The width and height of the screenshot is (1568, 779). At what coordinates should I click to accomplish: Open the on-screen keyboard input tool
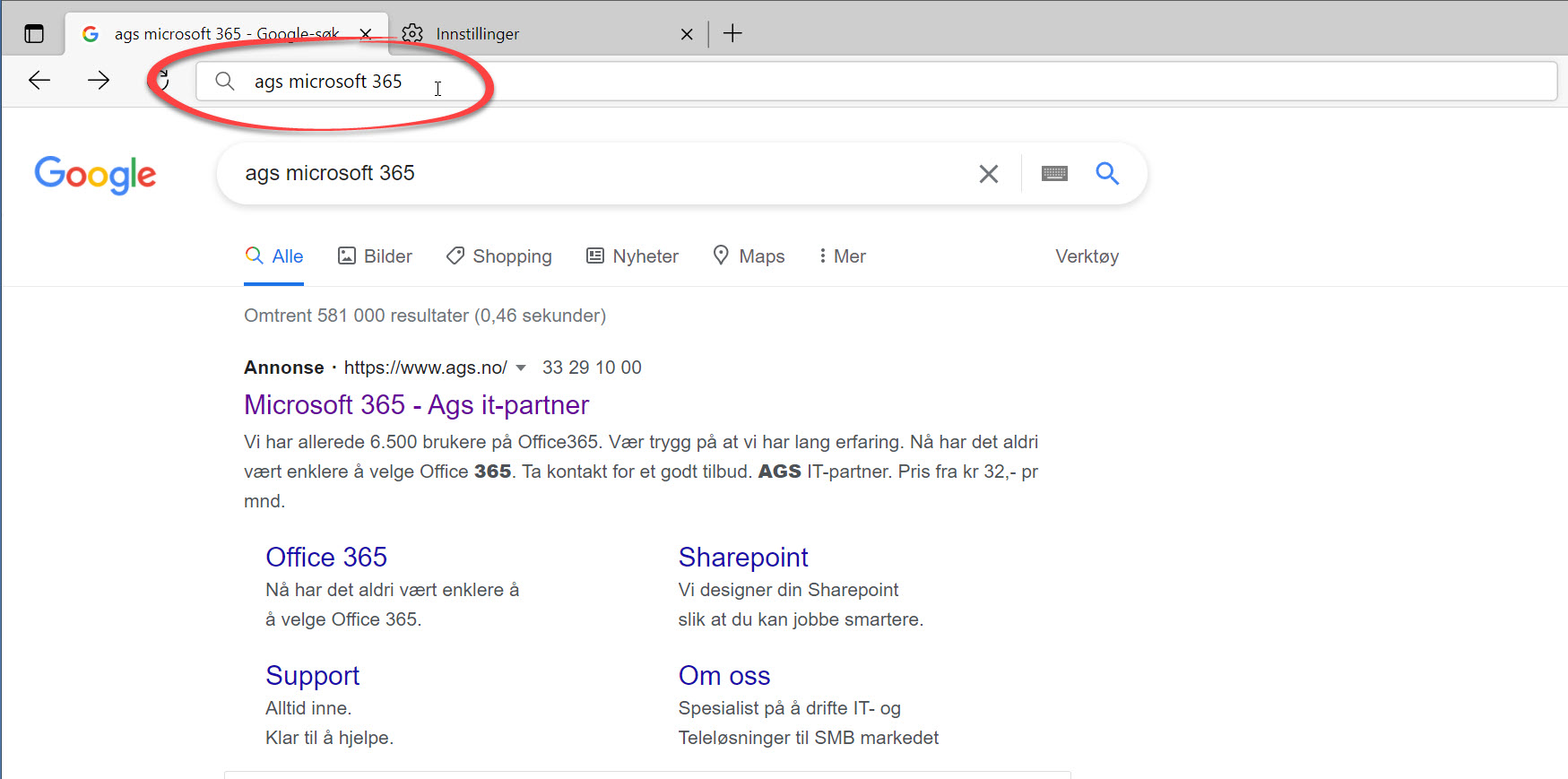pos(1054,174)
